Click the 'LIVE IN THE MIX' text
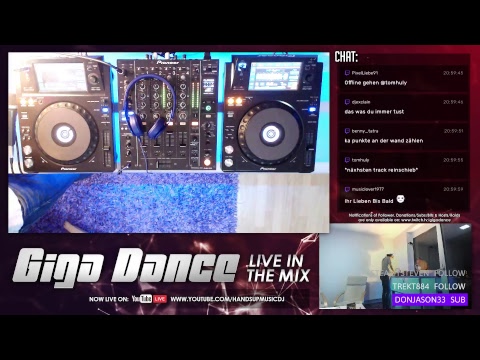 tap(278, 269)
